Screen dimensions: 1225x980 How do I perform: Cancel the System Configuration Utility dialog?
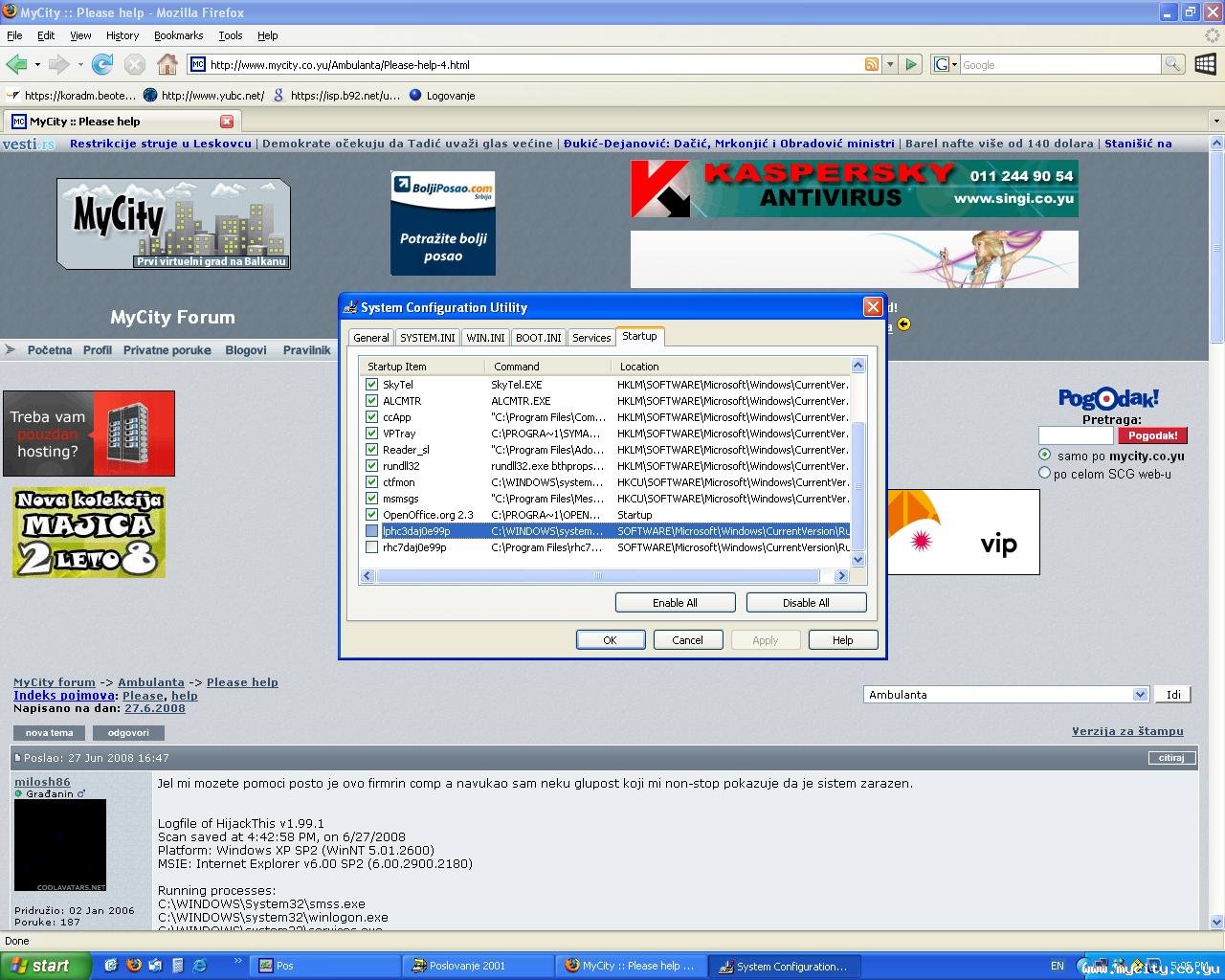tap(687, 640)
